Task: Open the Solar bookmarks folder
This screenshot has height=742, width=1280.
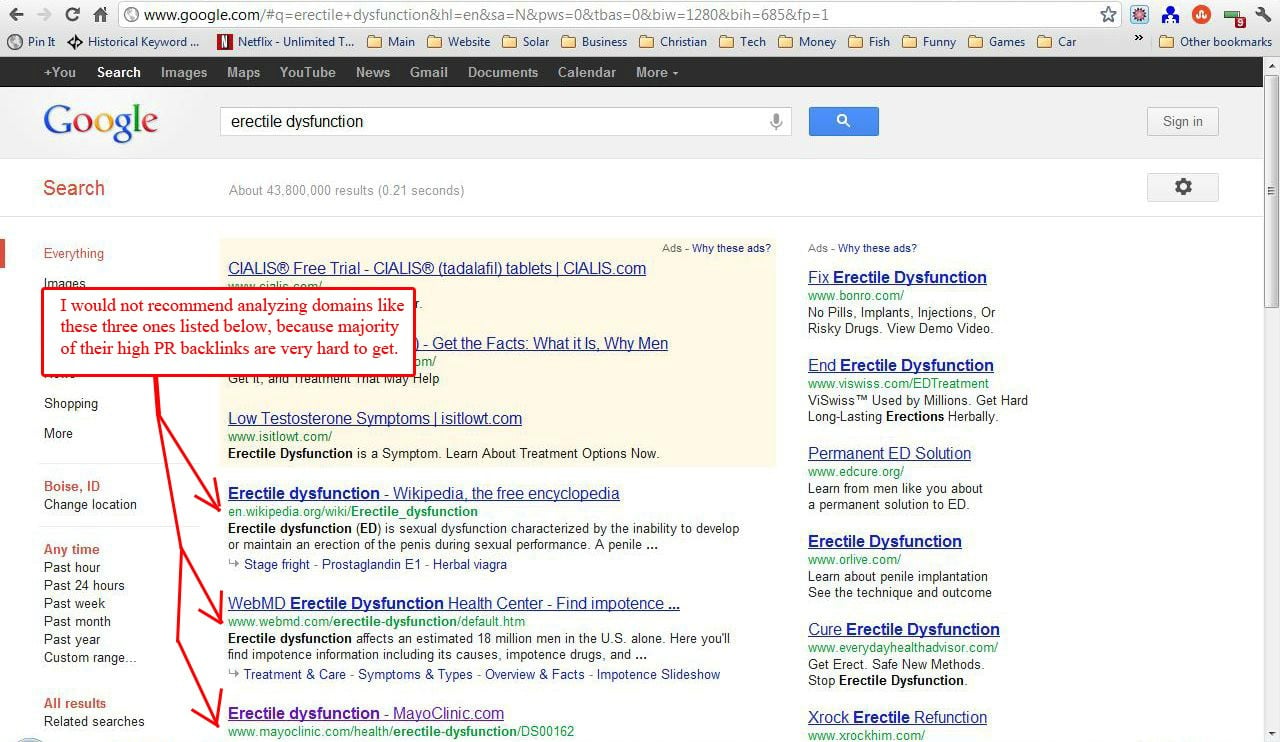Action: (526, 42)
